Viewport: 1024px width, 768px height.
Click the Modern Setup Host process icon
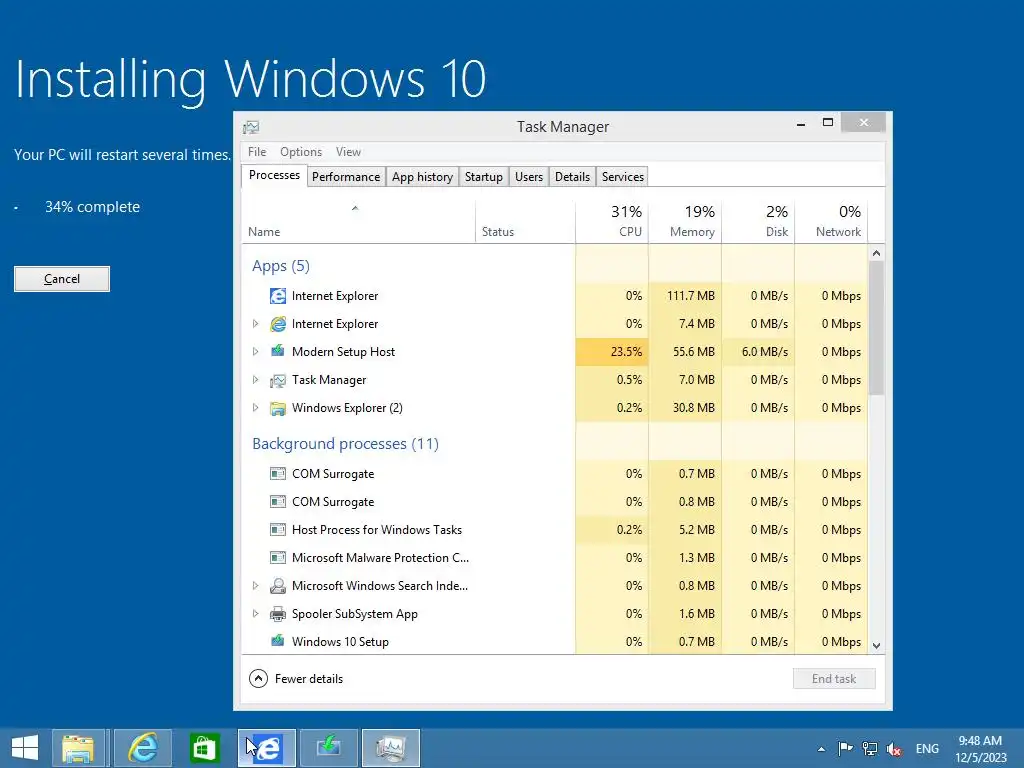point(278,351)
